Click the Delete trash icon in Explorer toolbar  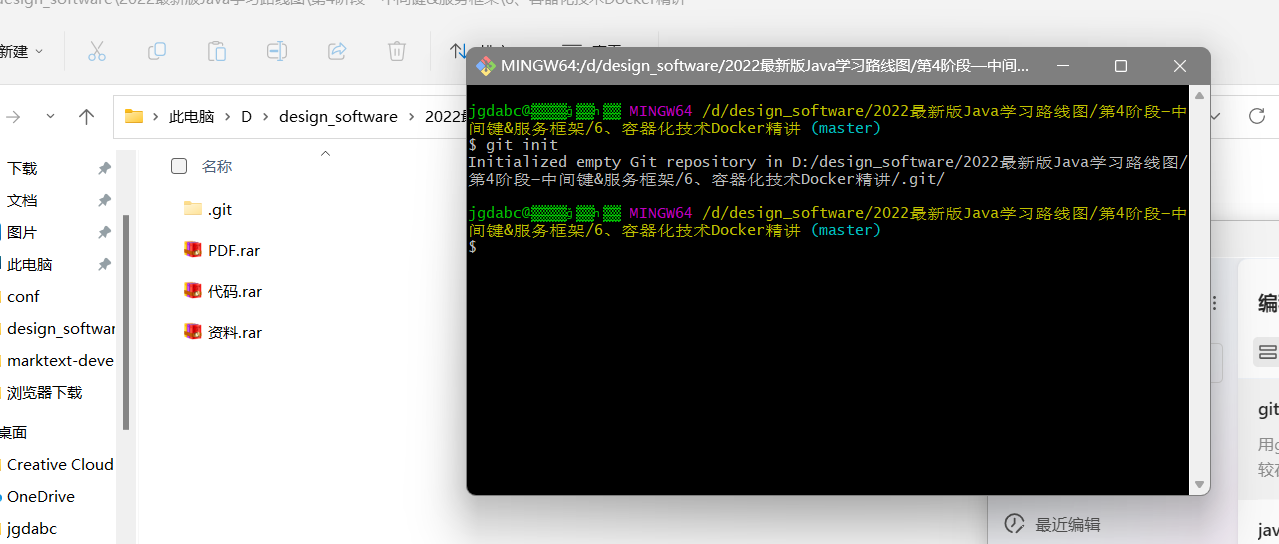click(397, 51)
